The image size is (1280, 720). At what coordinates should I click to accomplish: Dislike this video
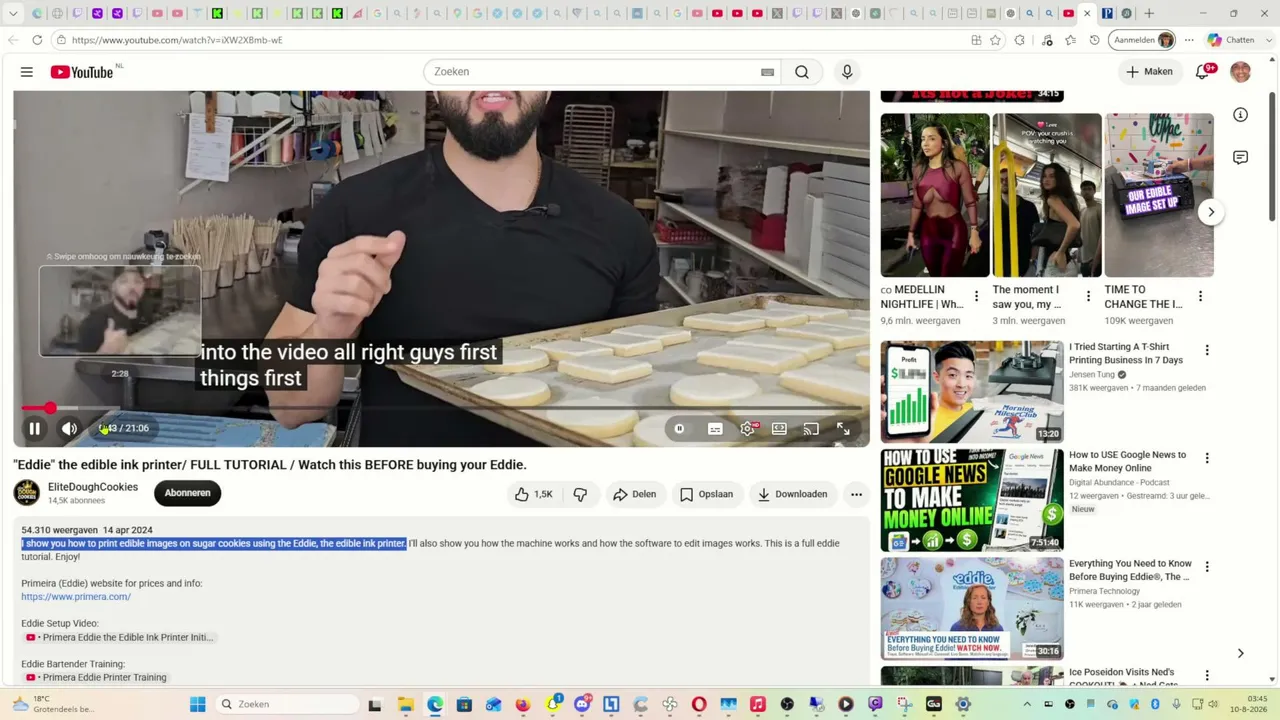pyautogui.click(x=580, y=494)
